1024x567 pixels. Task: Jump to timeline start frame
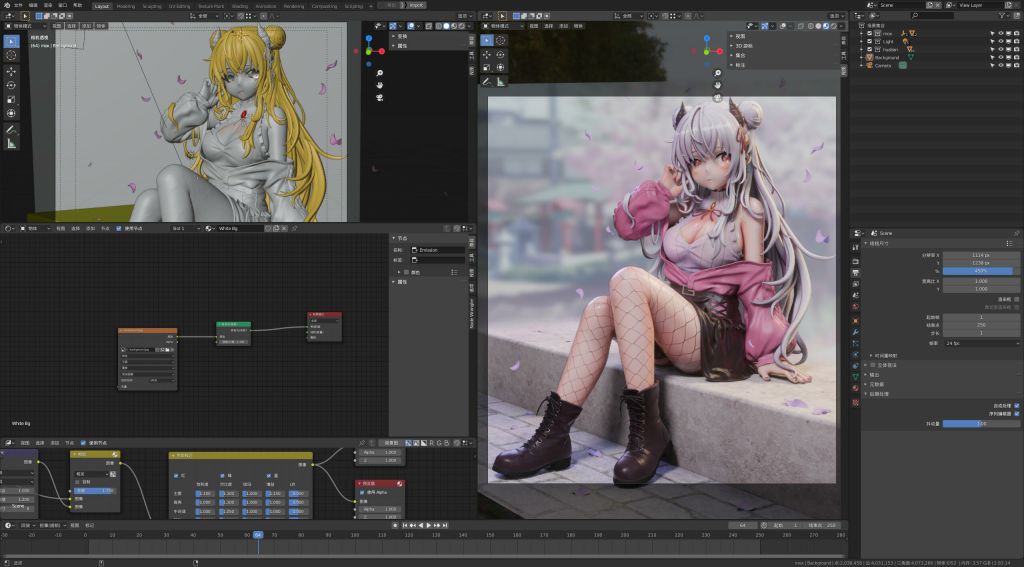tap(405, 525)
